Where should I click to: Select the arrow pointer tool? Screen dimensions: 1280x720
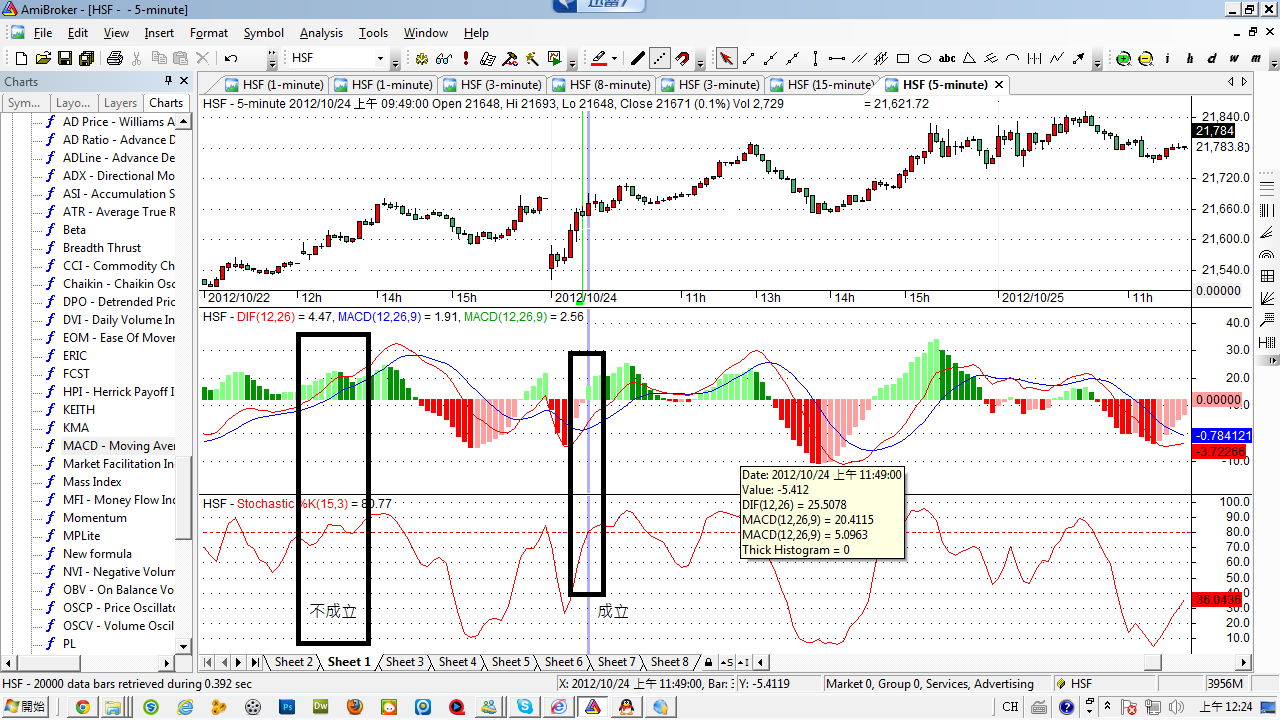726,58
